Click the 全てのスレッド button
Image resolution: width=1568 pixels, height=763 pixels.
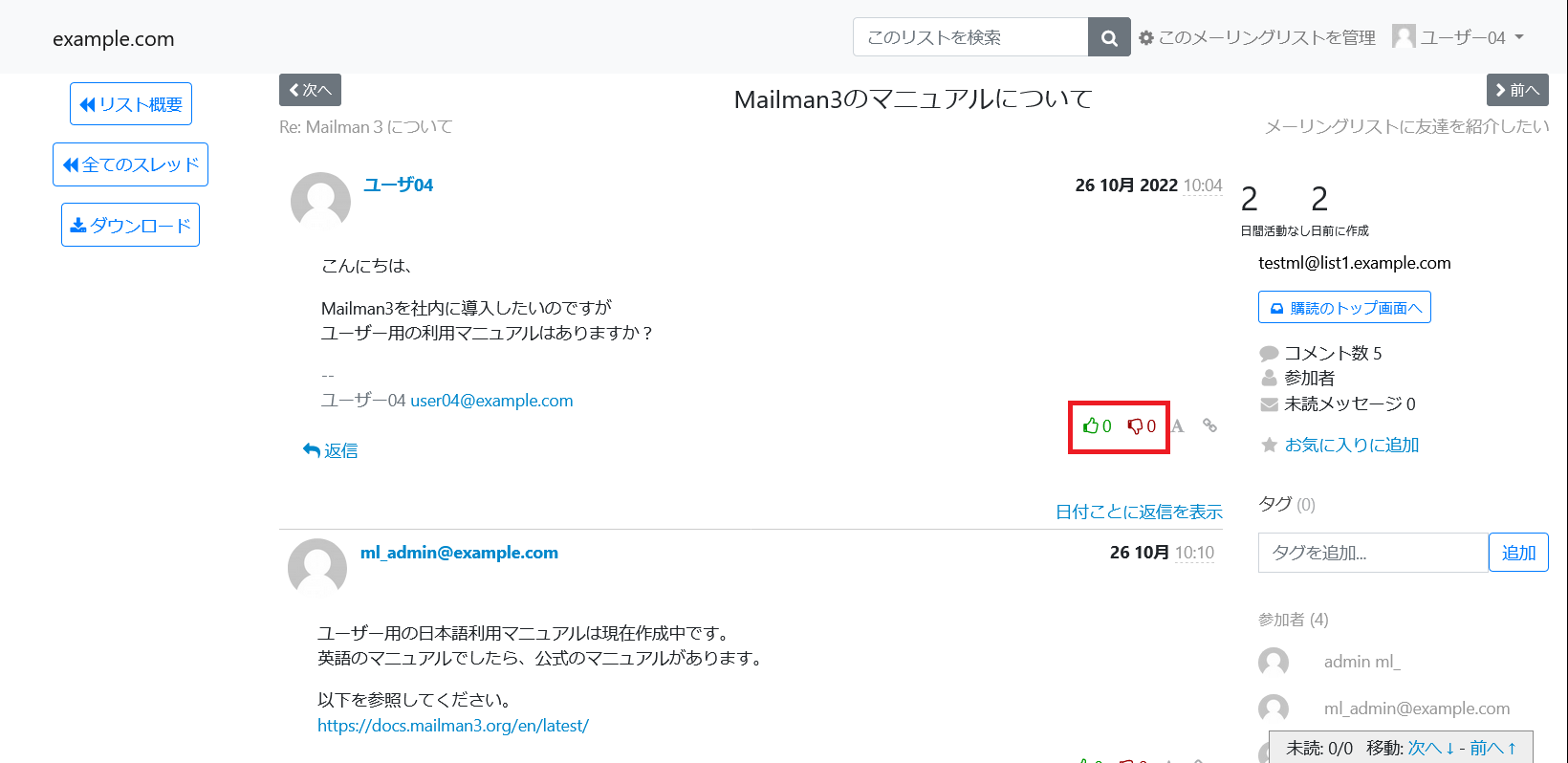pos(130,164)
